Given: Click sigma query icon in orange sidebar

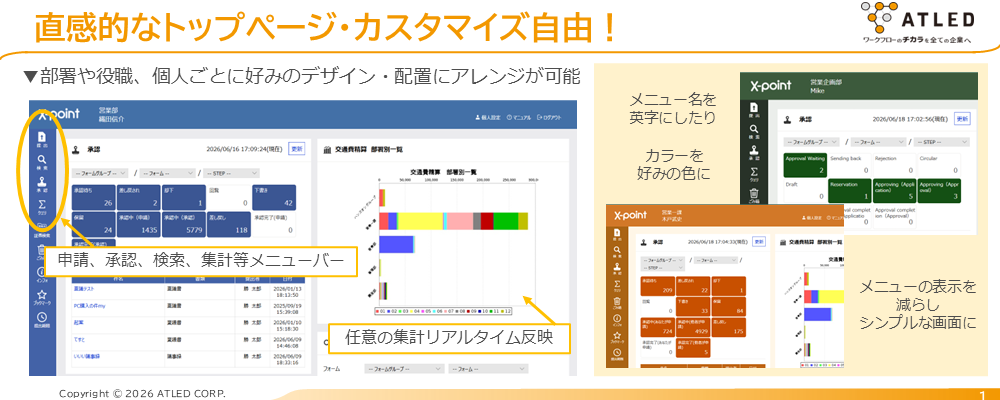Looking at the screenshot, I should click(x=617, y=285).
